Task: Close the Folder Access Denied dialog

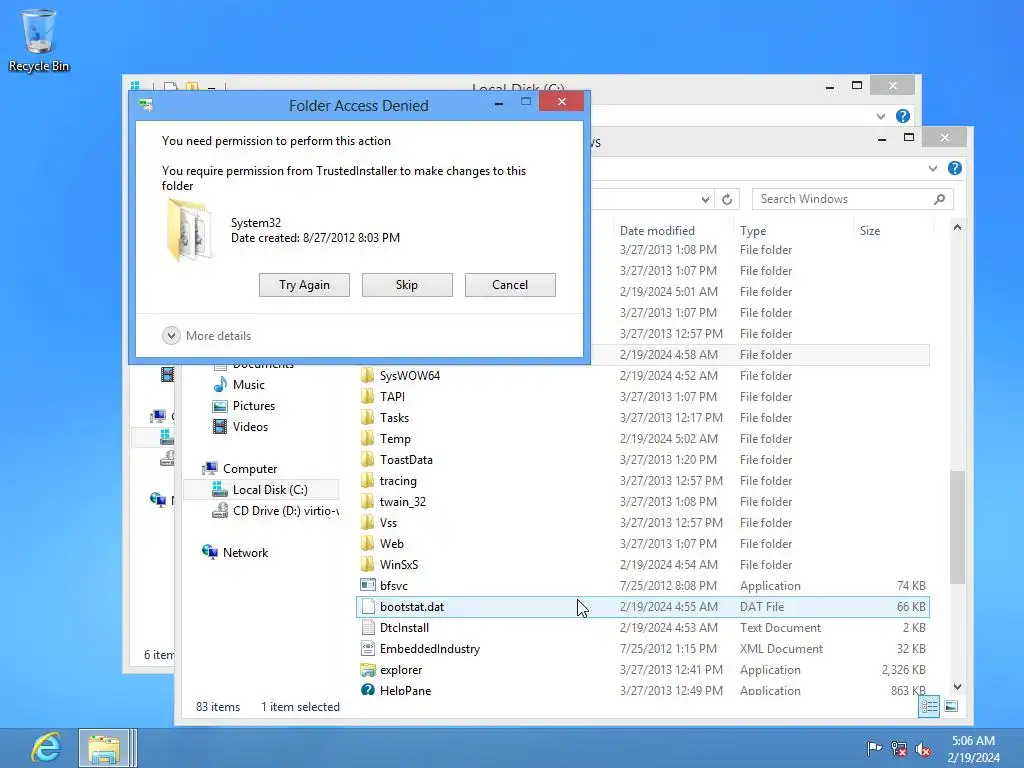Action: click(561, 101)
